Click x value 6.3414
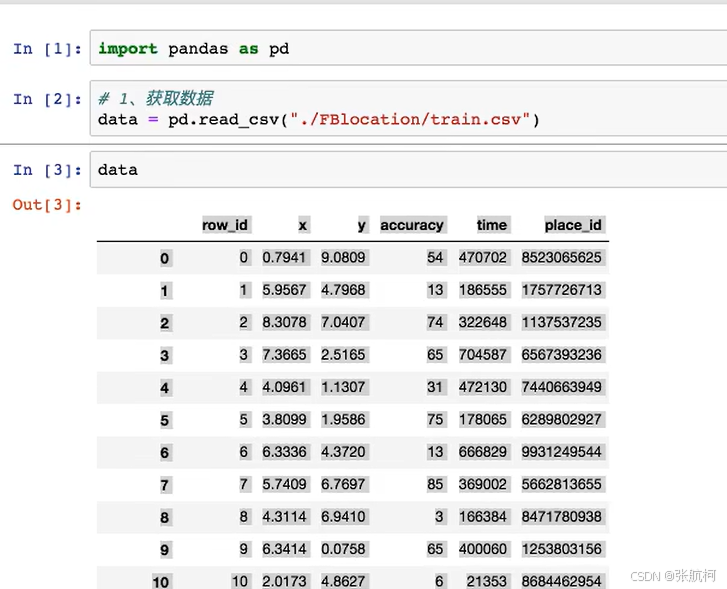The width and height of the screenshot is (727, 589). click(x=285, y=549)
